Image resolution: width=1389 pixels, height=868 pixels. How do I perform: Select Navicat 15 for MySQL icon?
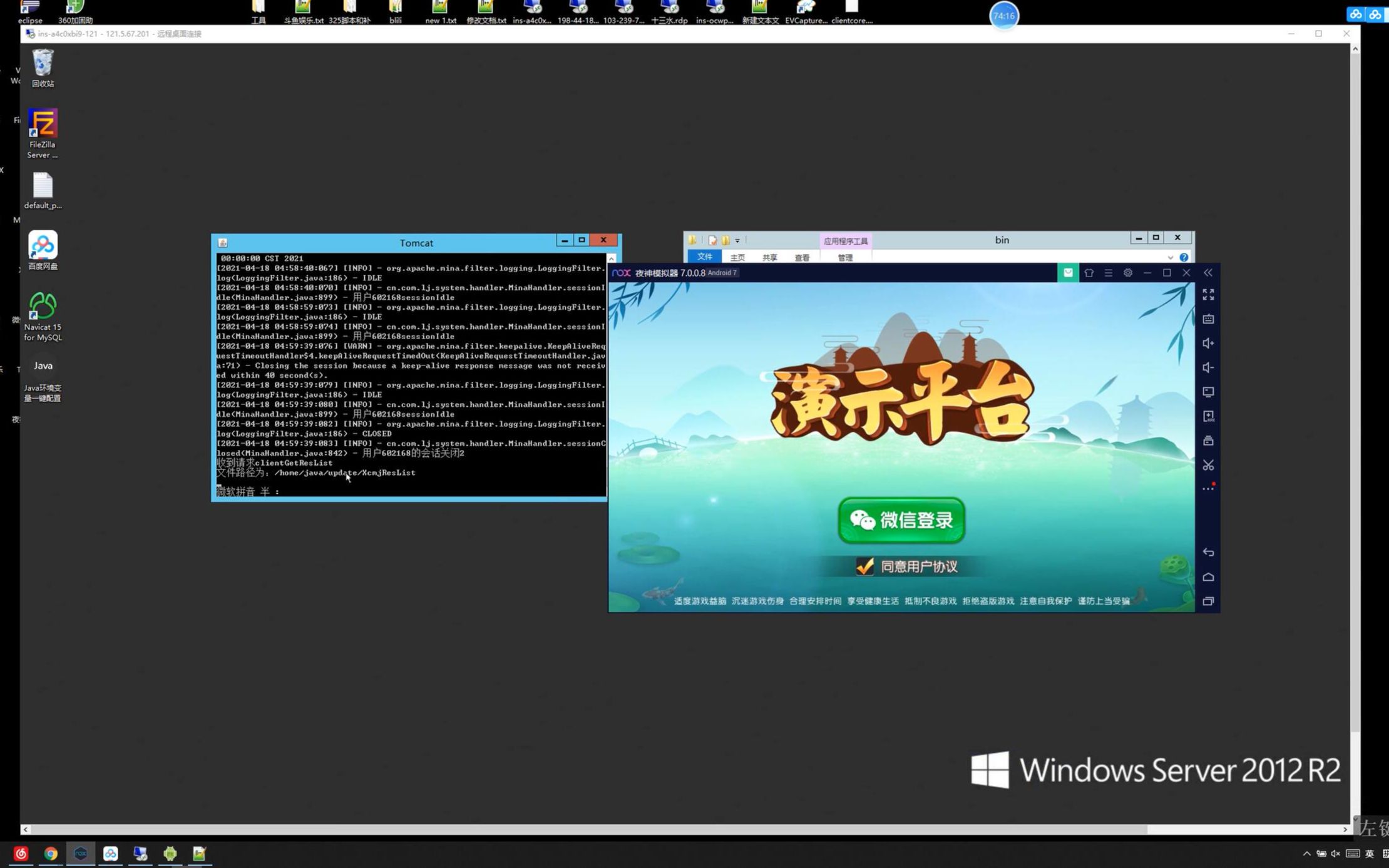43,317
